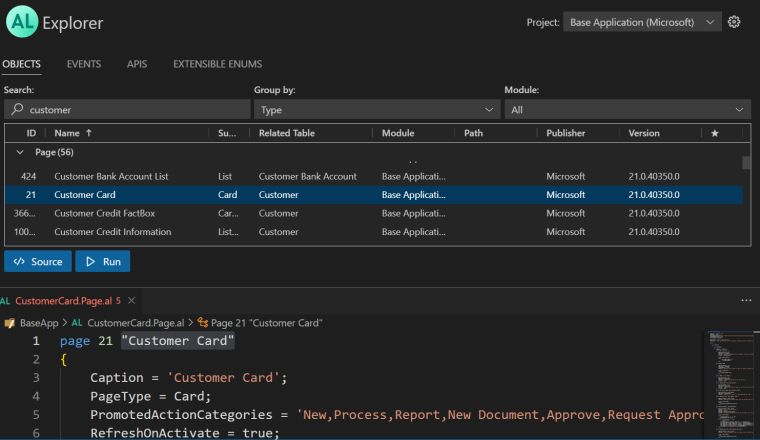760x440 pixels.
Task: Click the object list scrollbar thumb
Action: 746,163
